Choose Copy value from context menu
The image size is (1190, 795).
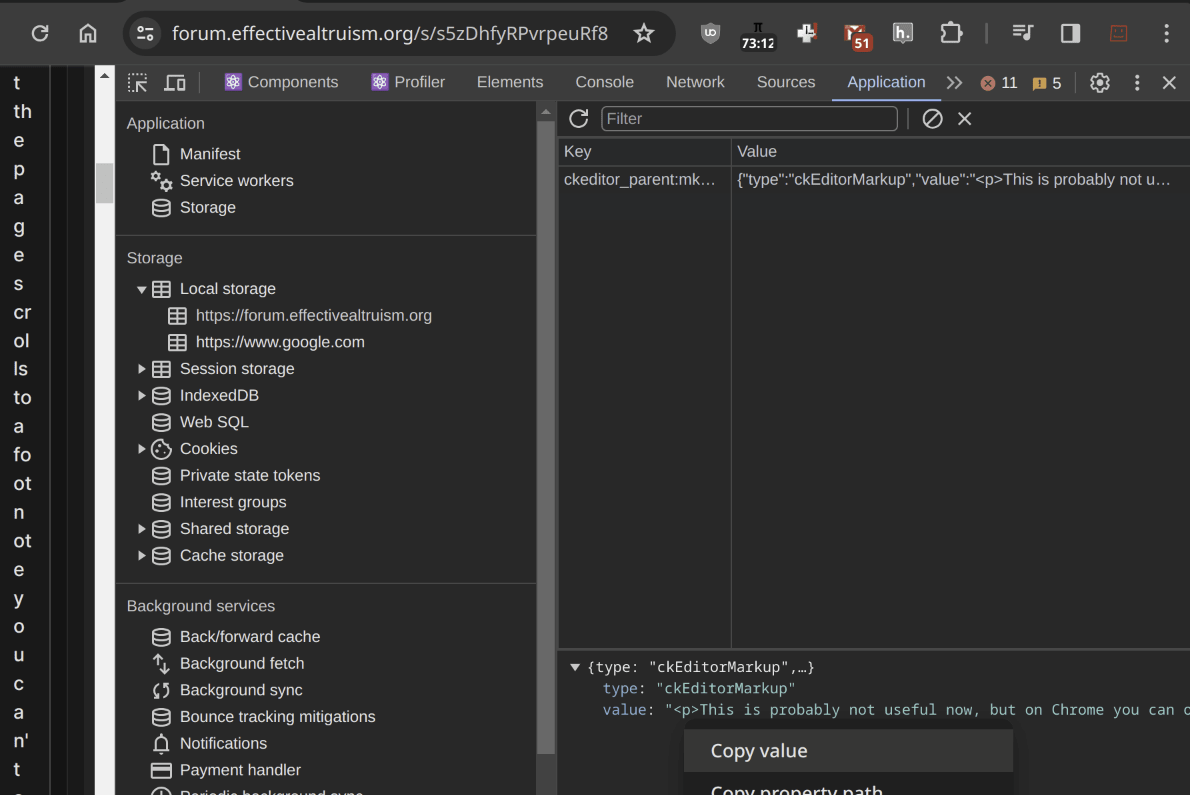[759, 751]
